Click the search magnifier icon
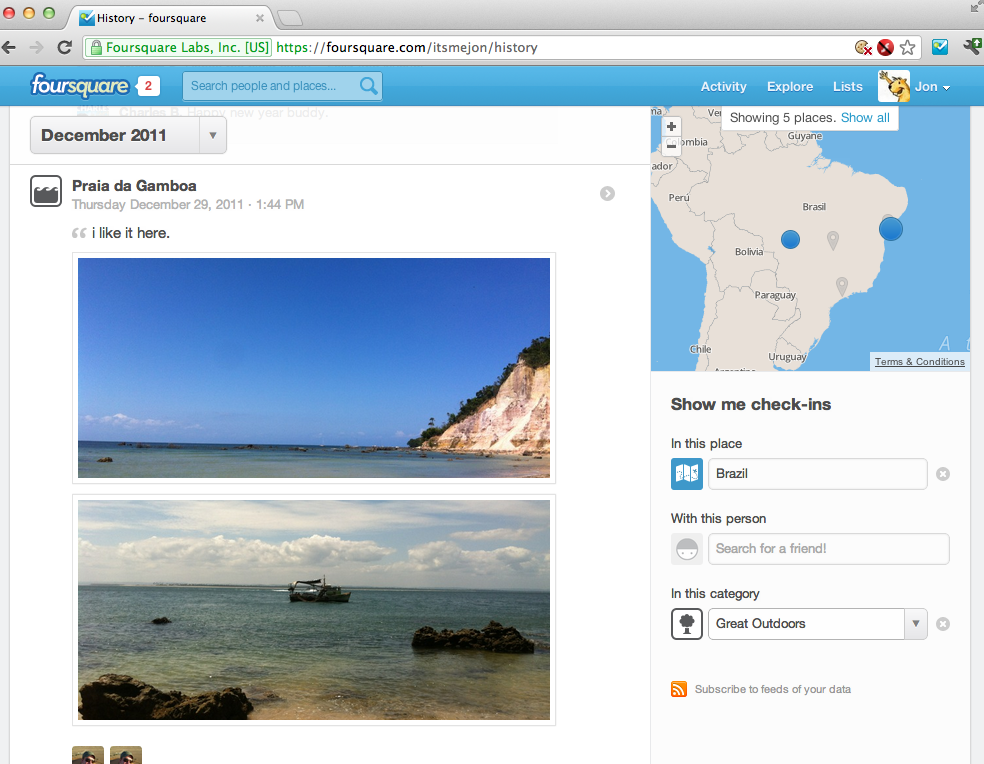The image size is (984, 764). click(369, 86)
